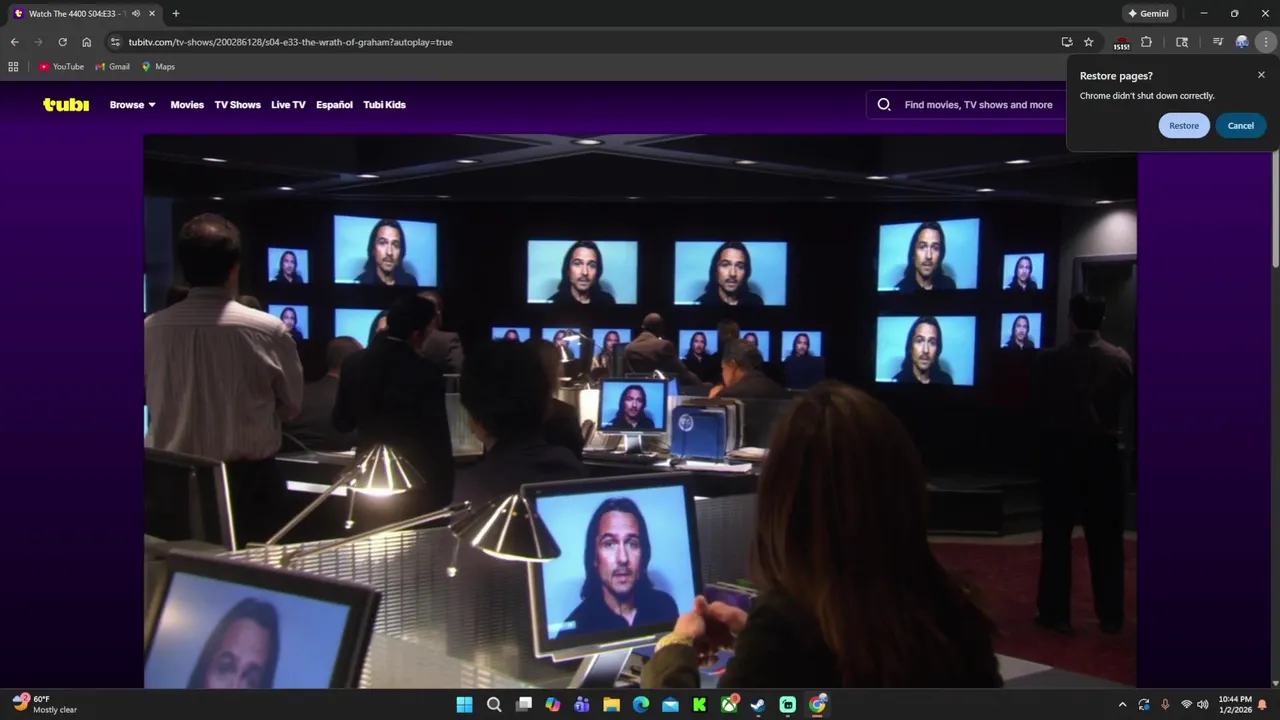The image size is (1280, 720).
Task: Open the clock showing 10:44 PM
Action: [1235, 705]
